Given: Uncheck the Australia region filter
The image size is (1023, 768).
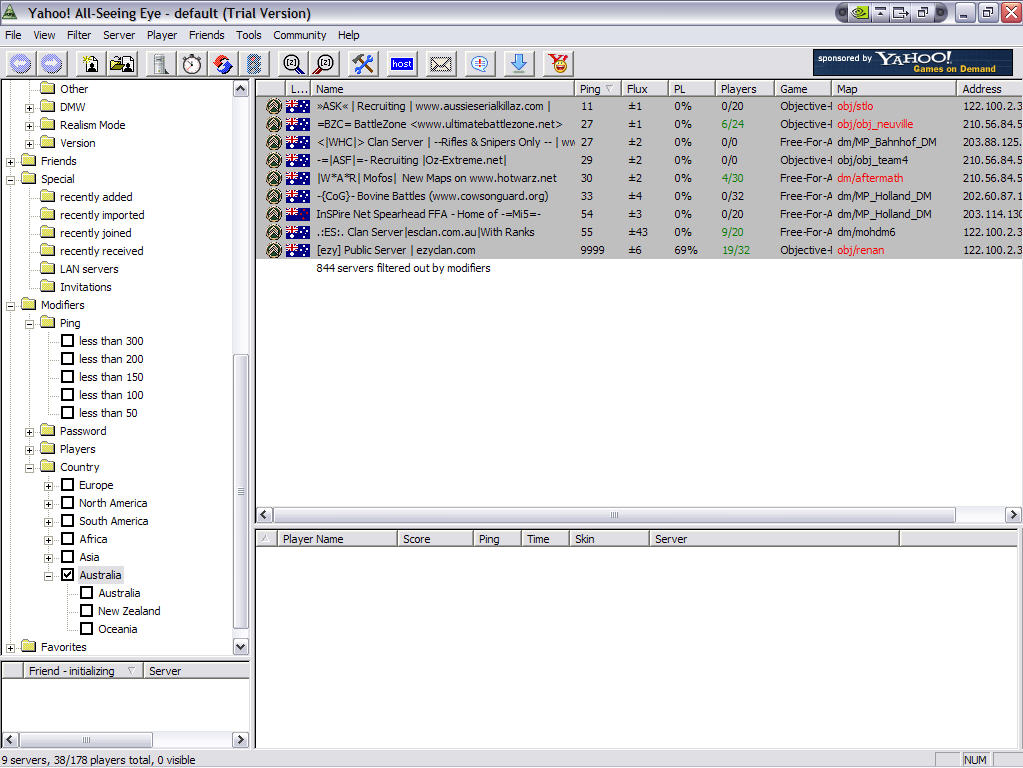Looking at the screenshot, I should coord(67,575).
